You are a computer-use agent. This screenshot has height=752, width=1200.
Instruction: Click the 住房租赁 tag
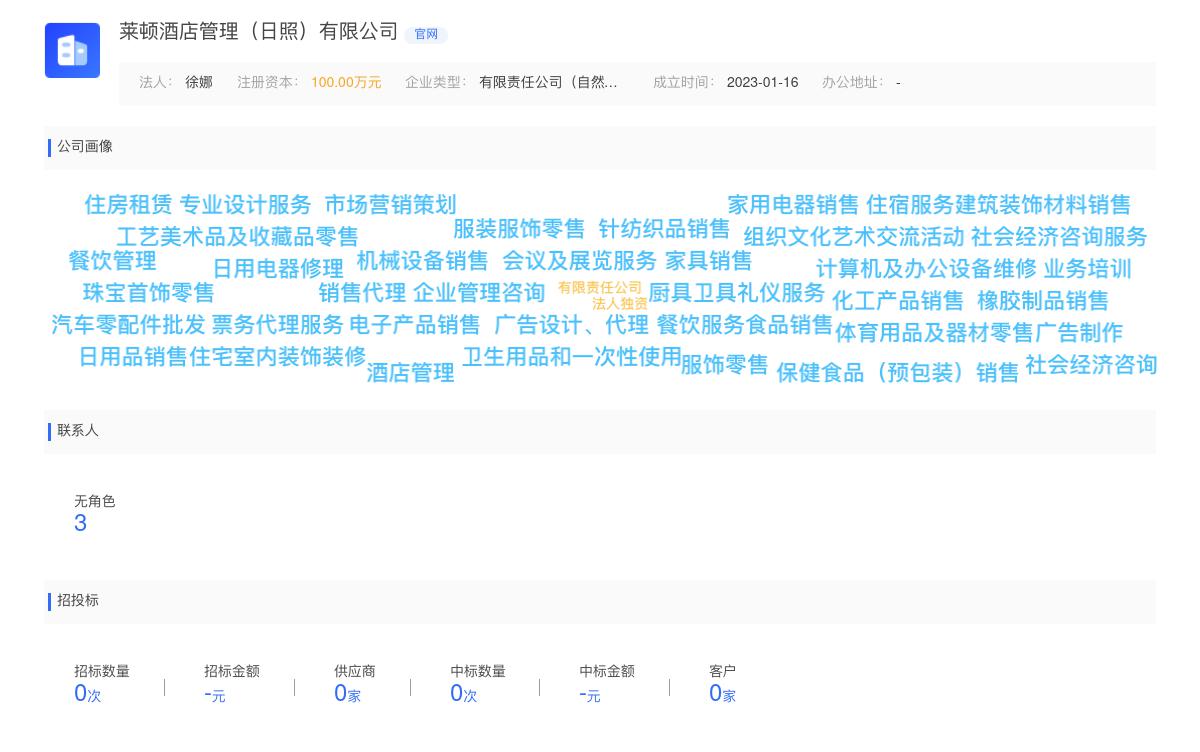tap(128, 205)
